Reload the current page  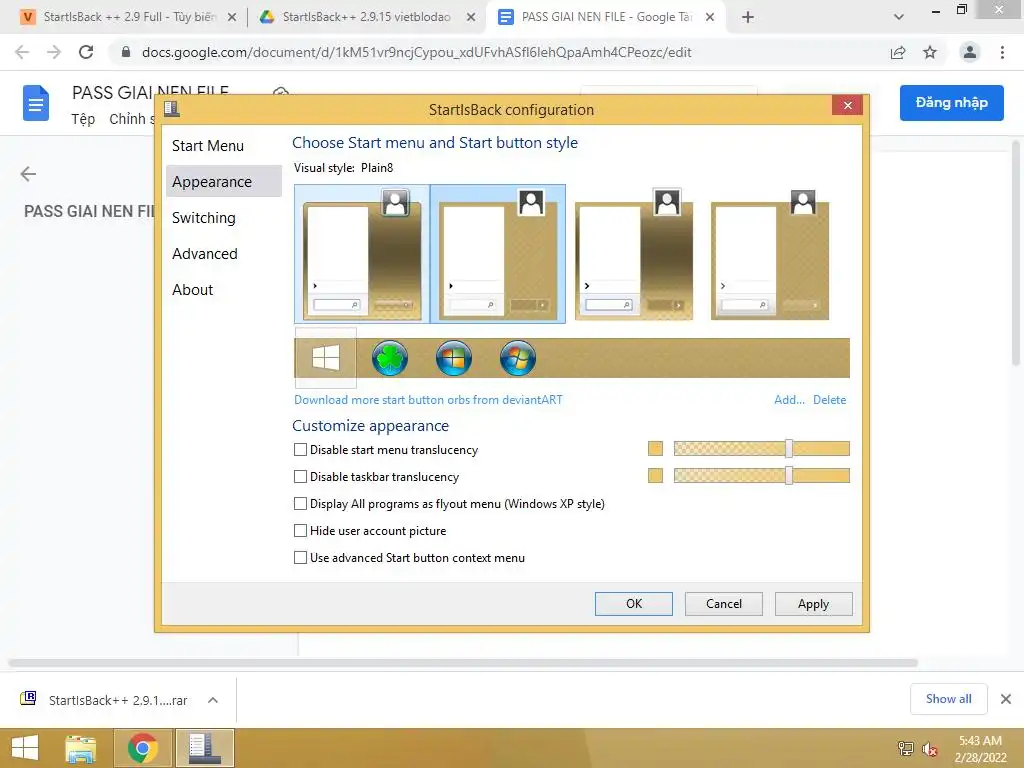click(x=86, y=52)
